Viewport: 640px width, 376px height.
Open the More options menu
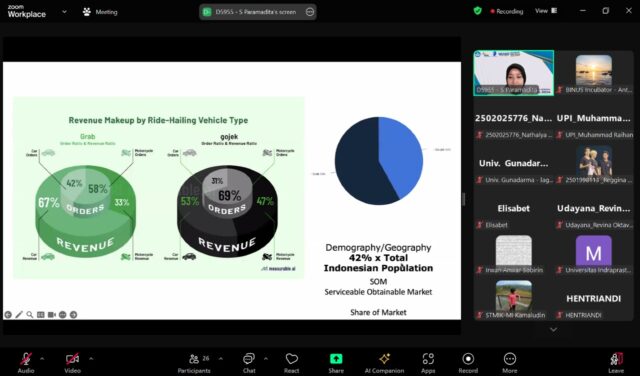pyautogui.click(x=509, y=362)
